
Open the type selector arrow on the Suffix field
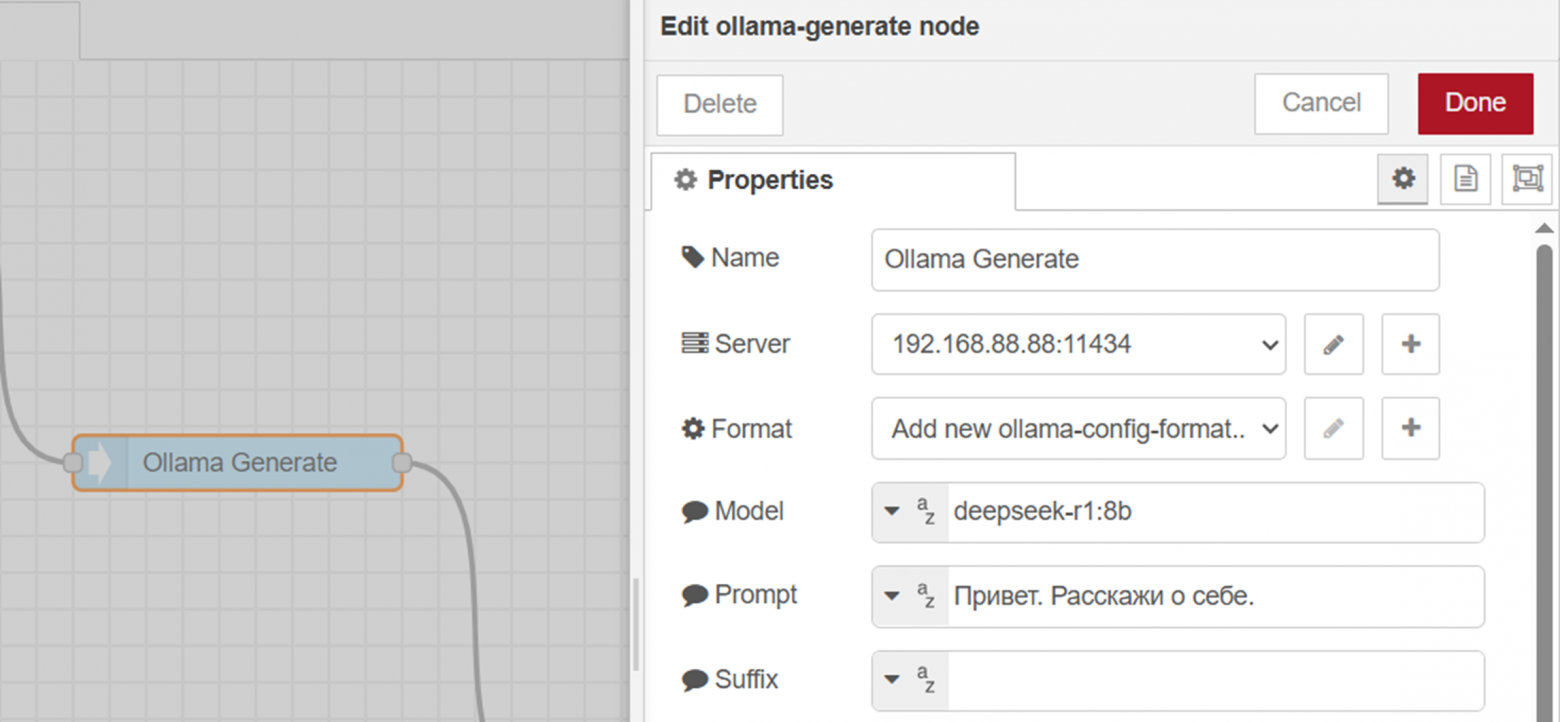click(891, 680)
